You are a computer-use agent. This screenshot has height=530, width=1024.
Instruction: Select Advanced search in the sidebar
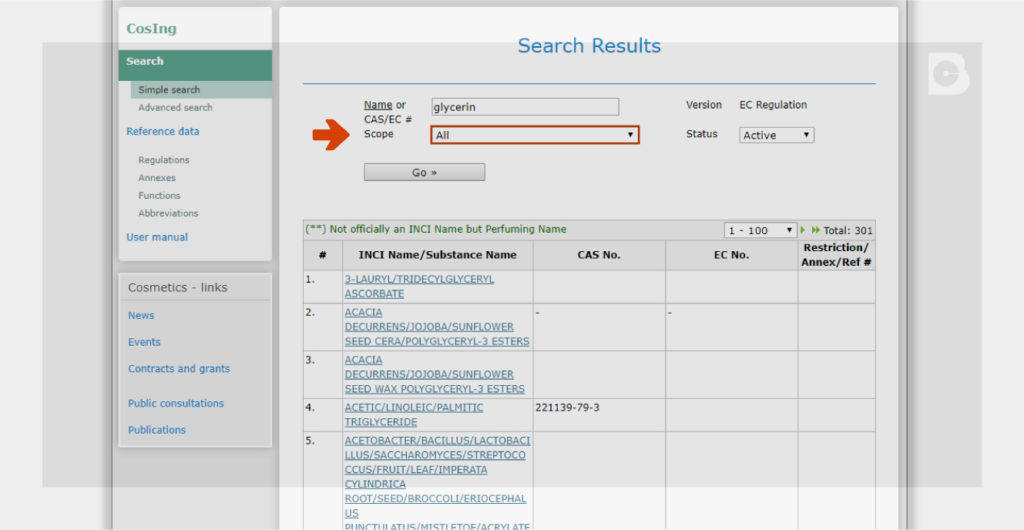coord(175,108)
